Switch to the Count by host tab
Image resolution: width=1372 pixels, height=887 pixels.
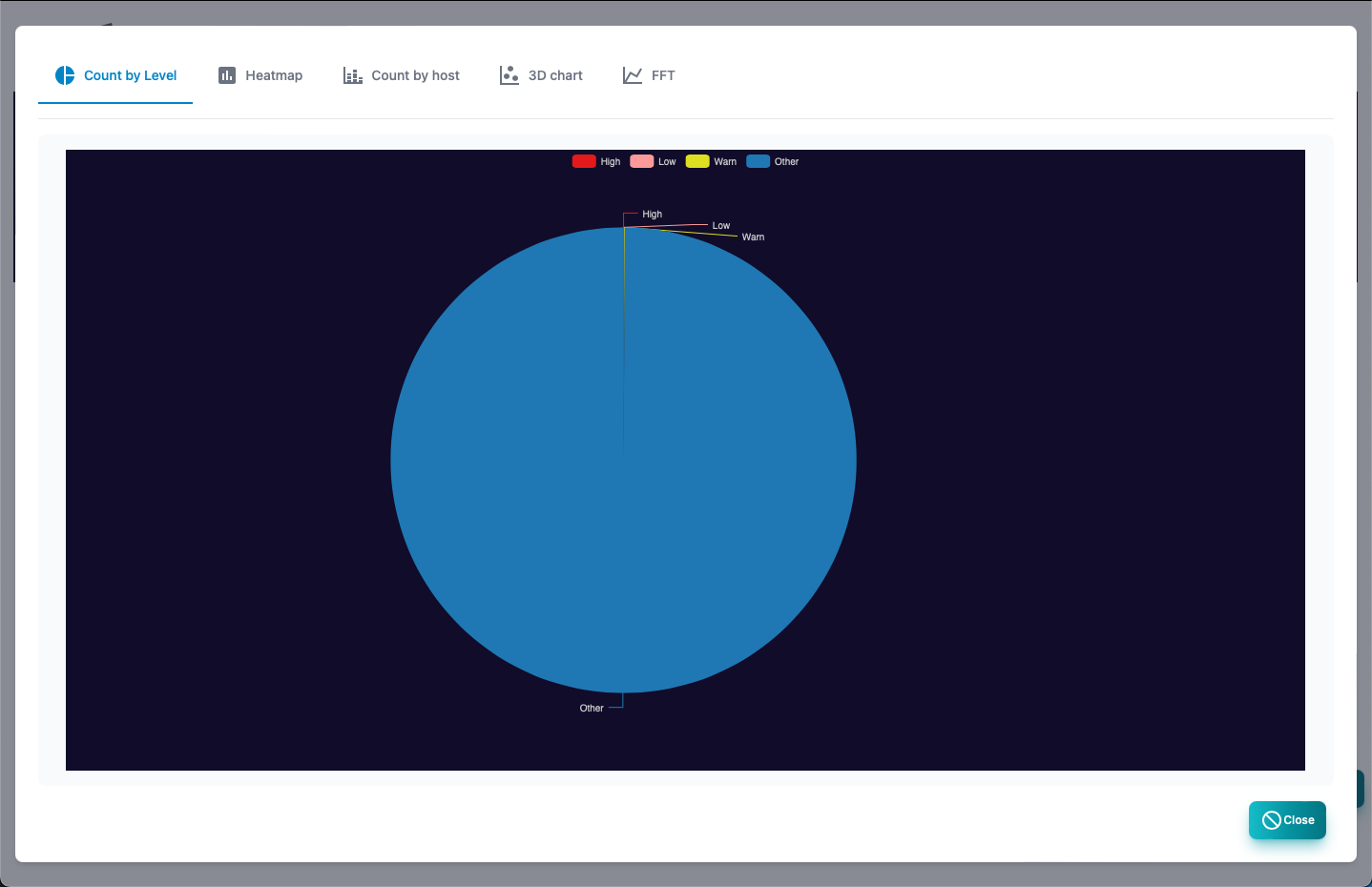[x=402, y=75]
